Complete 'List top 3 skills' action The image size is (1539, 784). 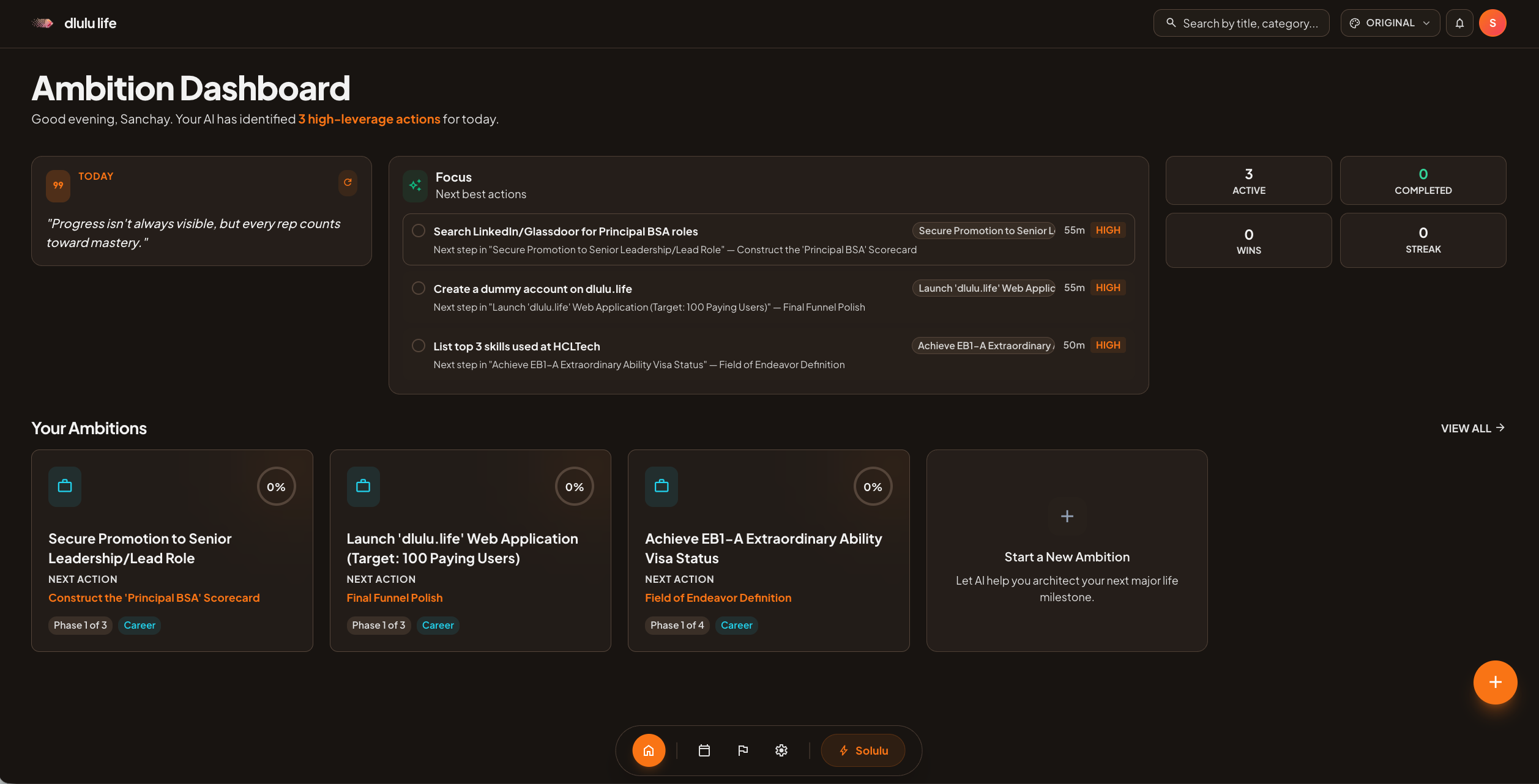(419, 346)
